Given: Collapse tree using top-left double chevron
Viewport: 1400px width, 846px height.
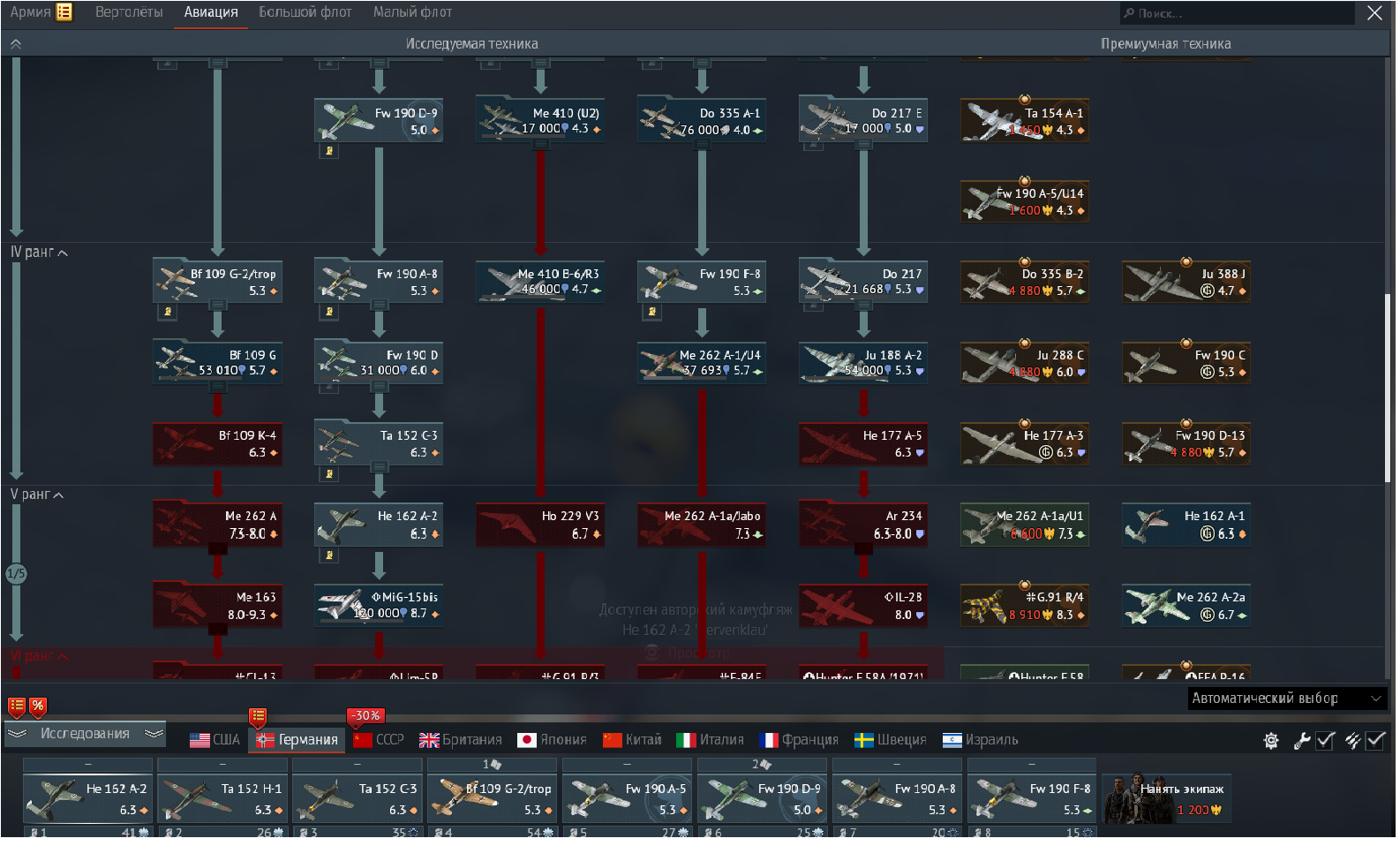Looking at the screenshot, I should 15,43.
